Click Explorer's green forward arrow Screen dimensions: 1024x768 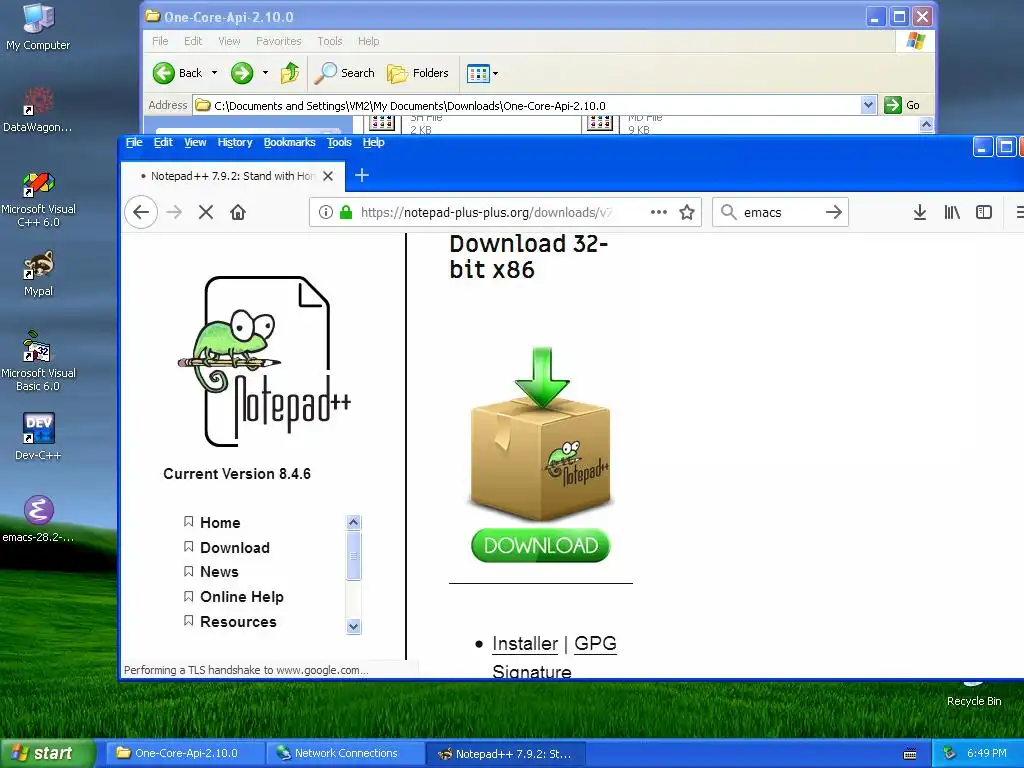tap(242, 73)
